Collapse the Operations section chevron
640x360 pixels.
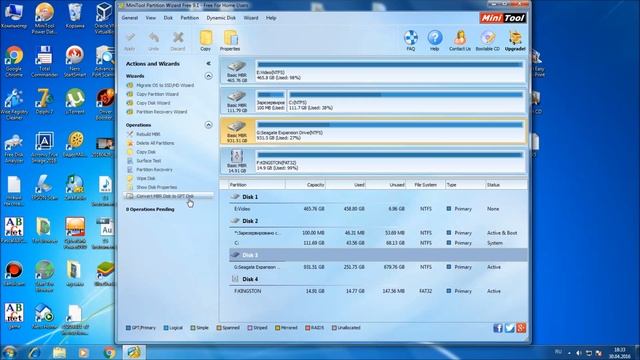point(208,125)
